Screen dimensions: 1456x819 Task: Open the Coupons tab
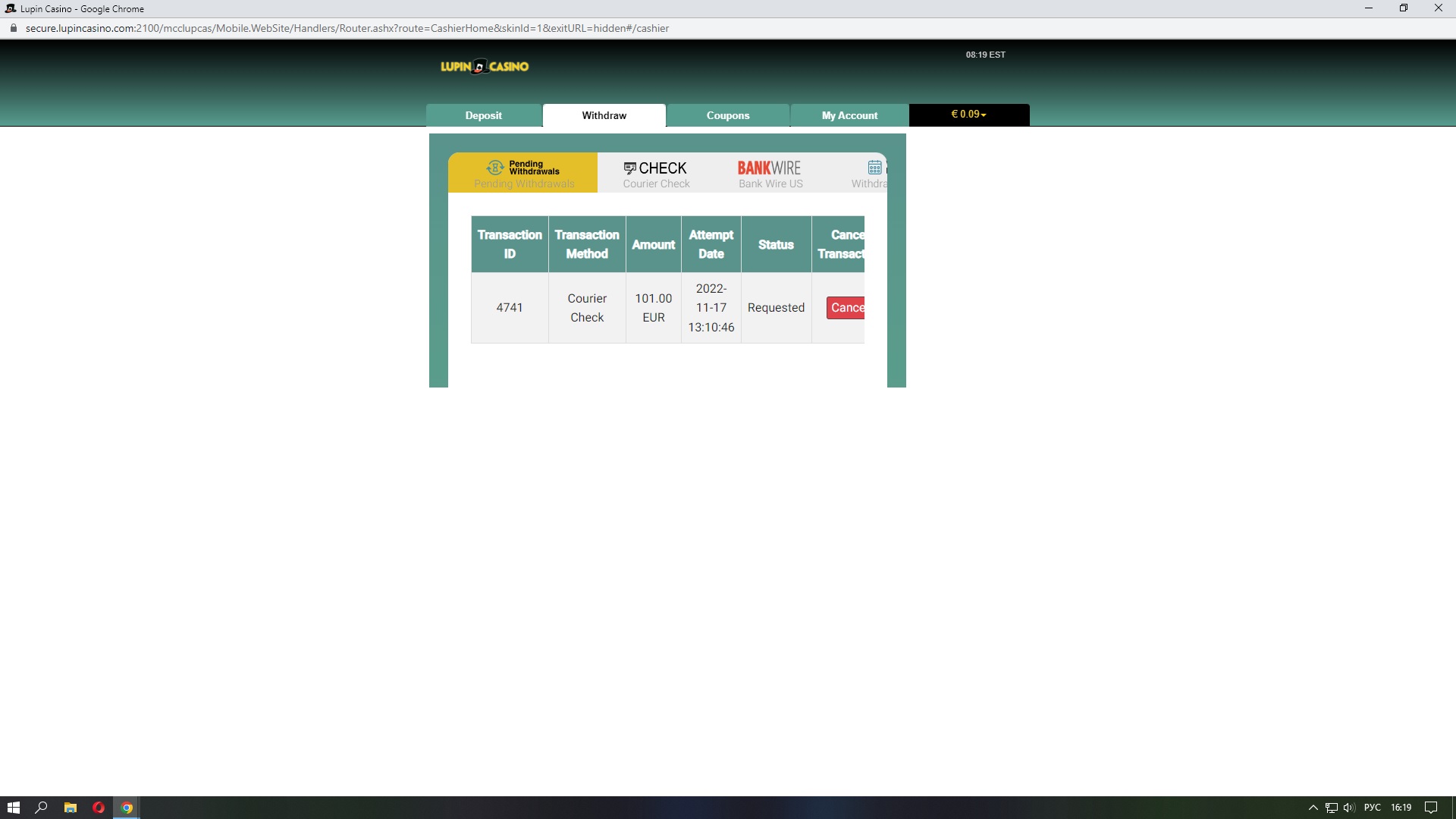727,115
